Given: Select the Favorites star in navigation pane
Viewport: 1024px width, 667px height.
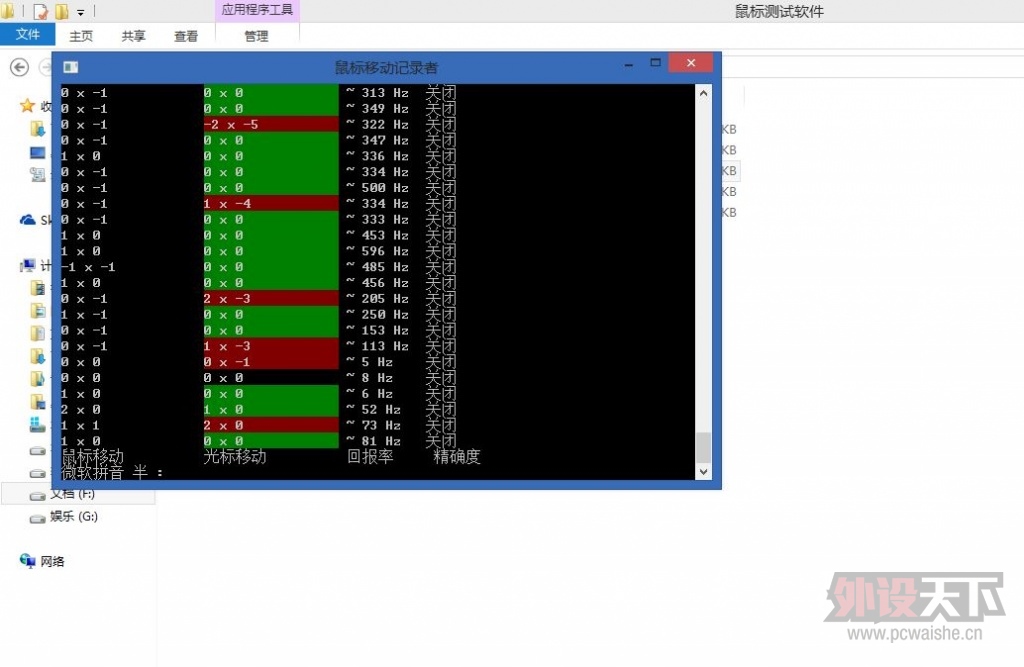Looking at the screenshot, I should coord(27,106).
